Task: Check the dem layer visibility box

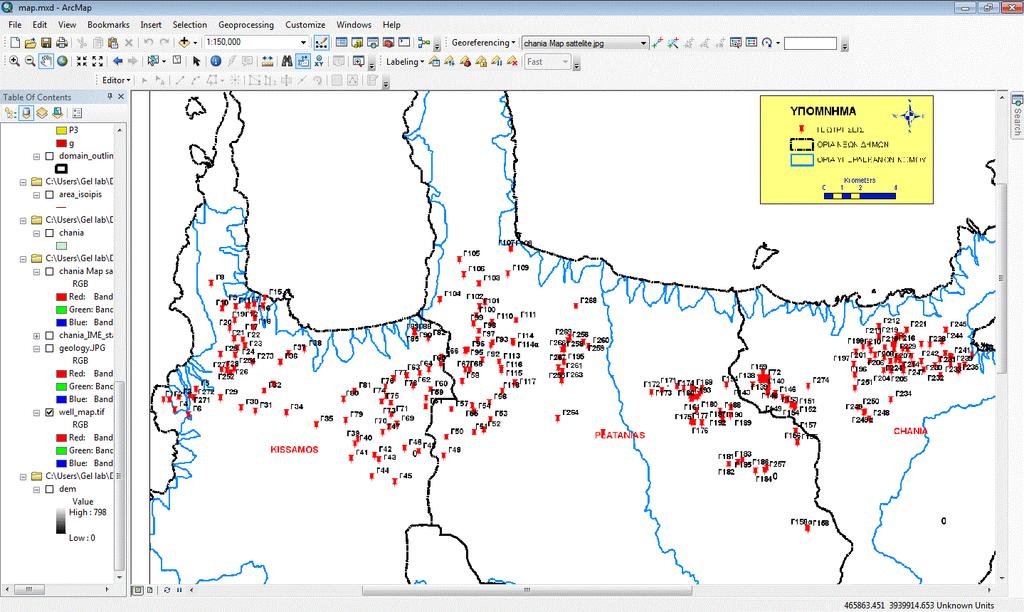Action: point(50,489)
